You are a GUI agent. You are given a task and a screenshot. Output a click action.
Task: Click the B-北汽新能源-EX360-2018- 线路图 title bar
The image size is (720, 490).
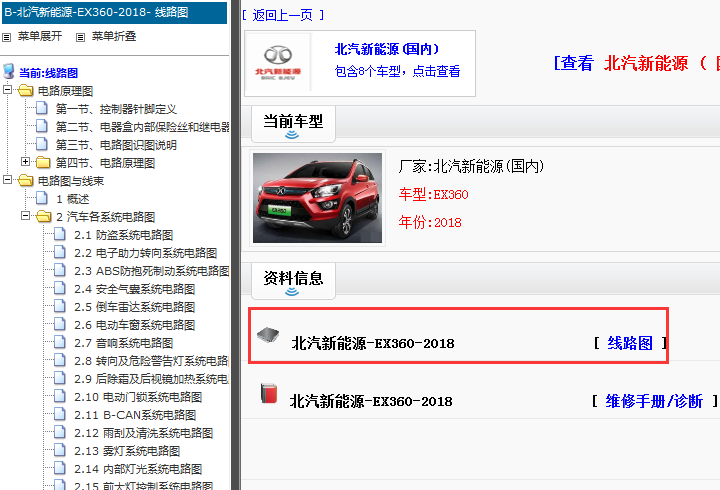pos(114,12)
